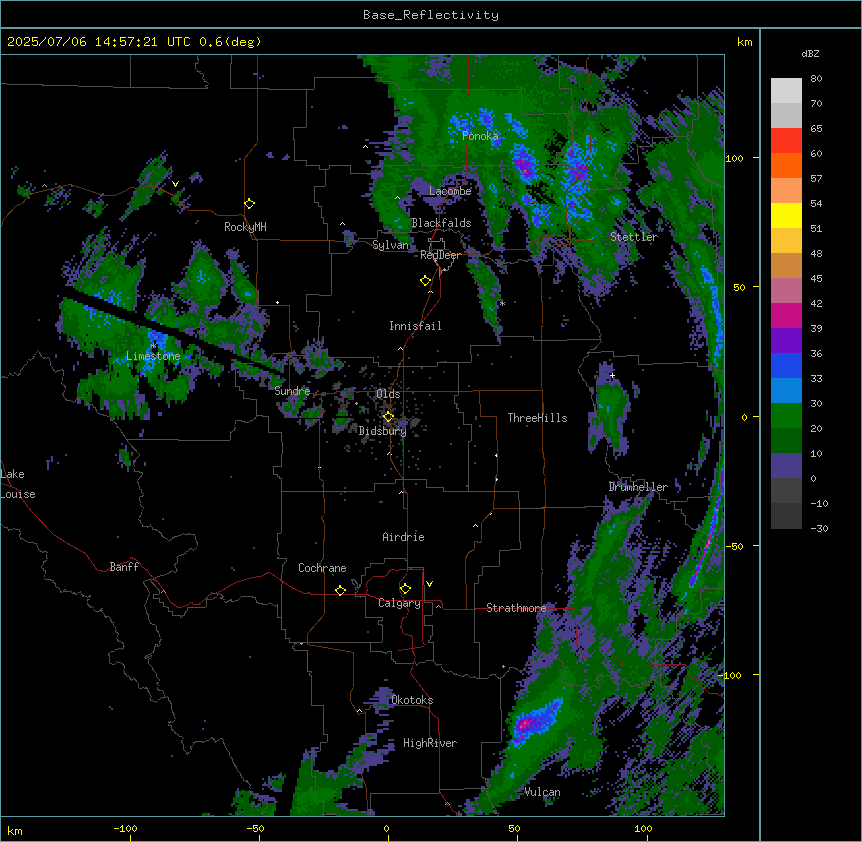Click the Limestone label
Screen dimensions: 862x842
coord(153,356)
